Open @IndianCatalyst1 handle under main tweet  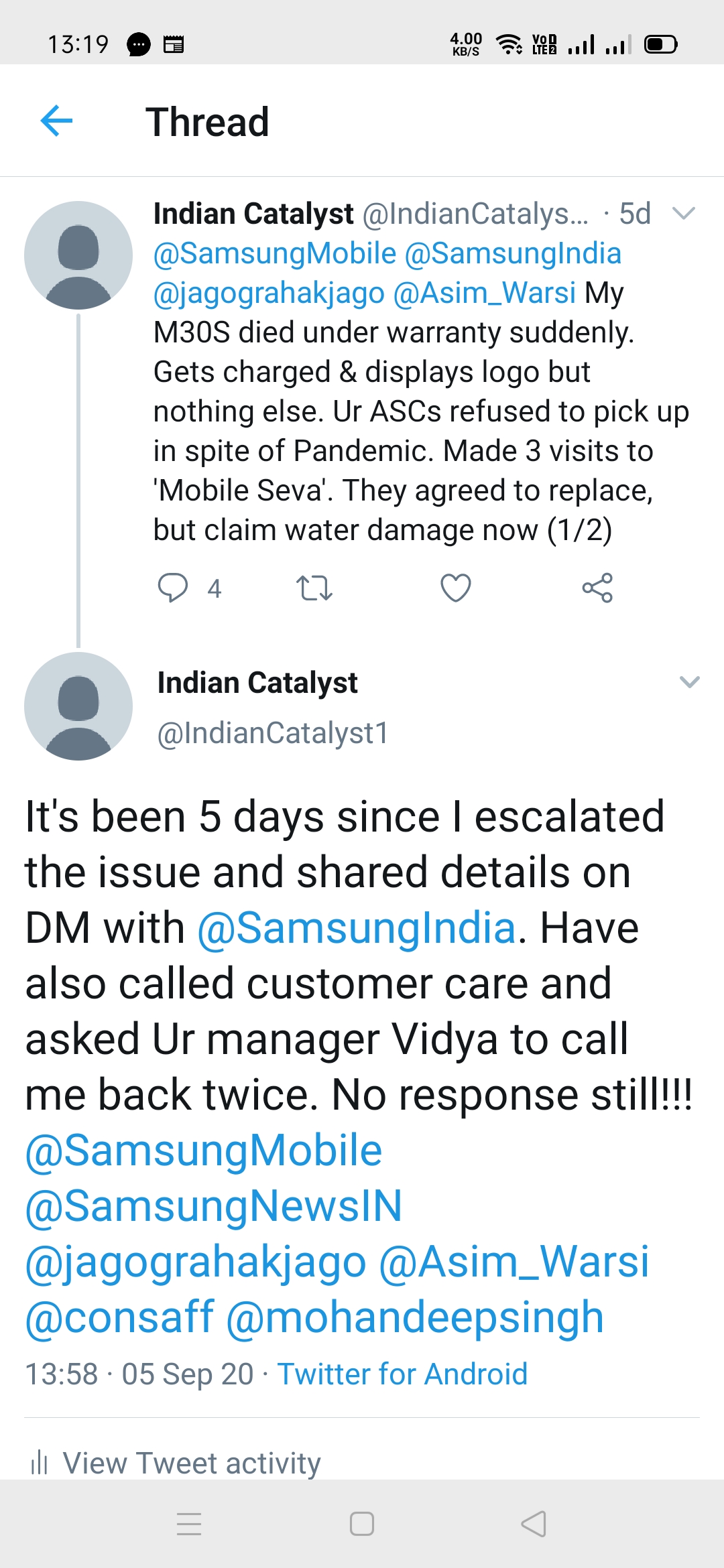coord(273,733)
